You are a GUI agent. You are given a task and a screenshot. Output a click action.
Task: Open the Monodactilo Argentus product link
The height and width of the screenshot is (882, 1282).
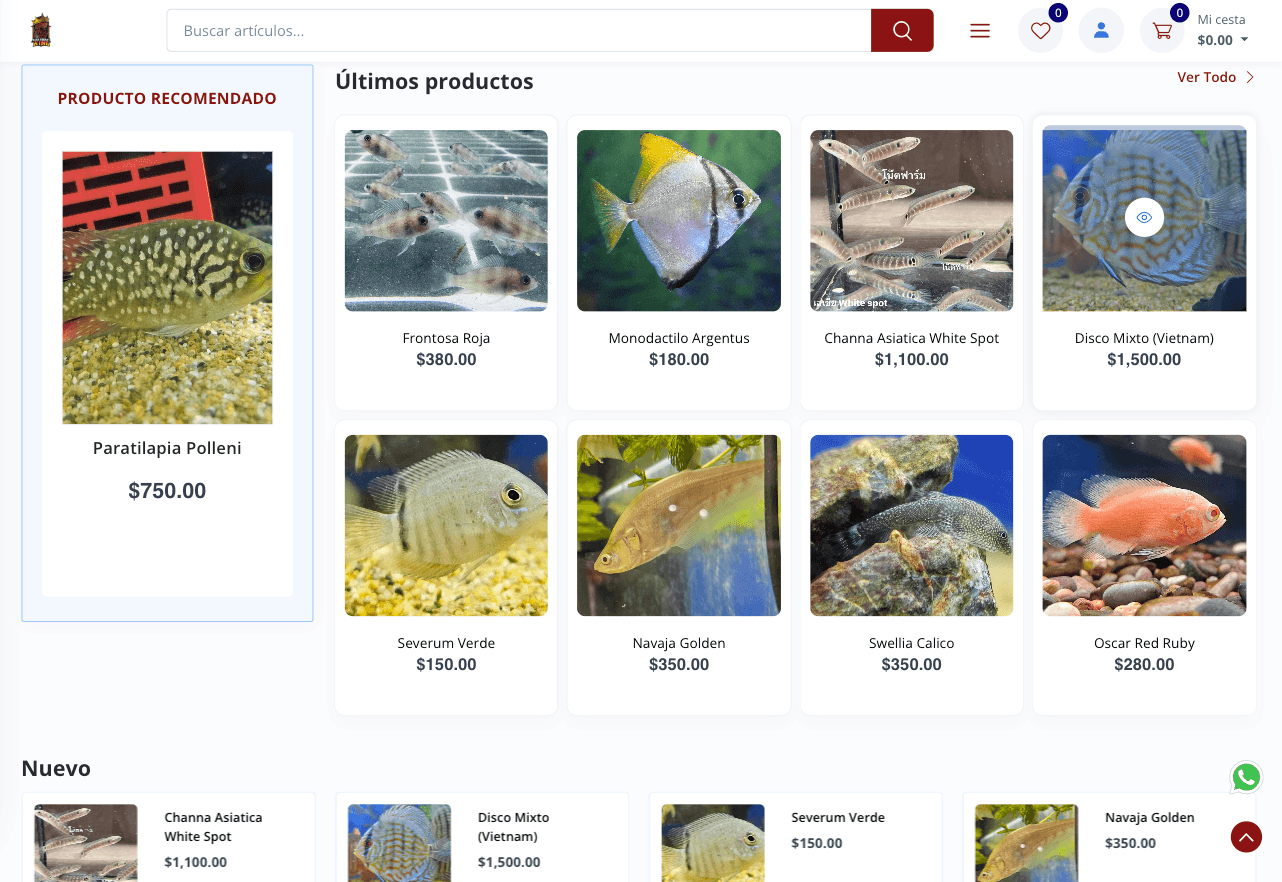point(679,338)
